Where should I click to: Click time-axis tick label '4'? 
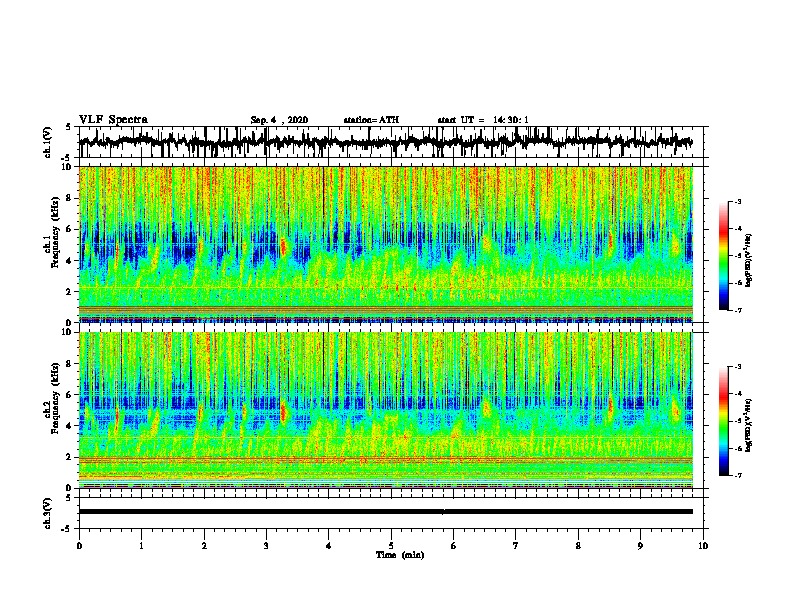pyautogui.click(x=329, y=546)
